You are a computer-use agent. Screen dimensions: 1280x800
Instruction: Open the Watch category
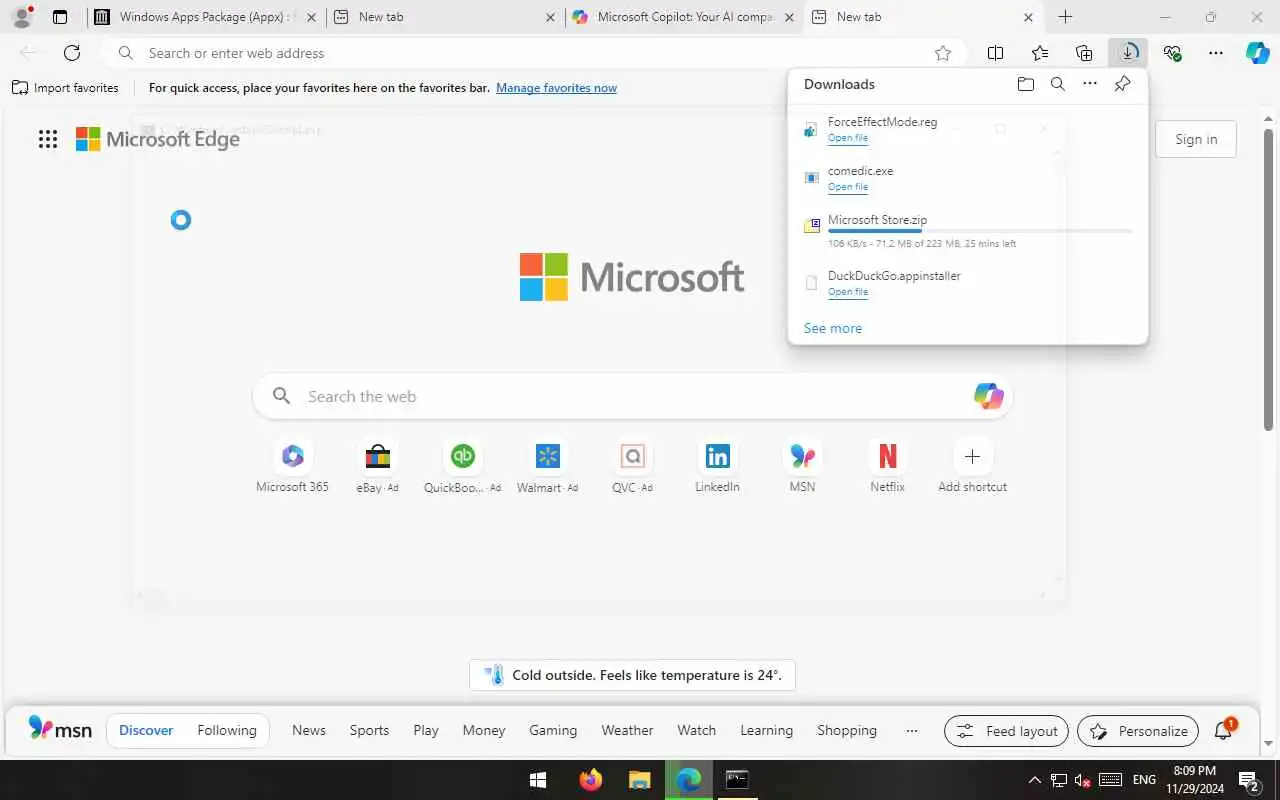(x=697, y=731)
